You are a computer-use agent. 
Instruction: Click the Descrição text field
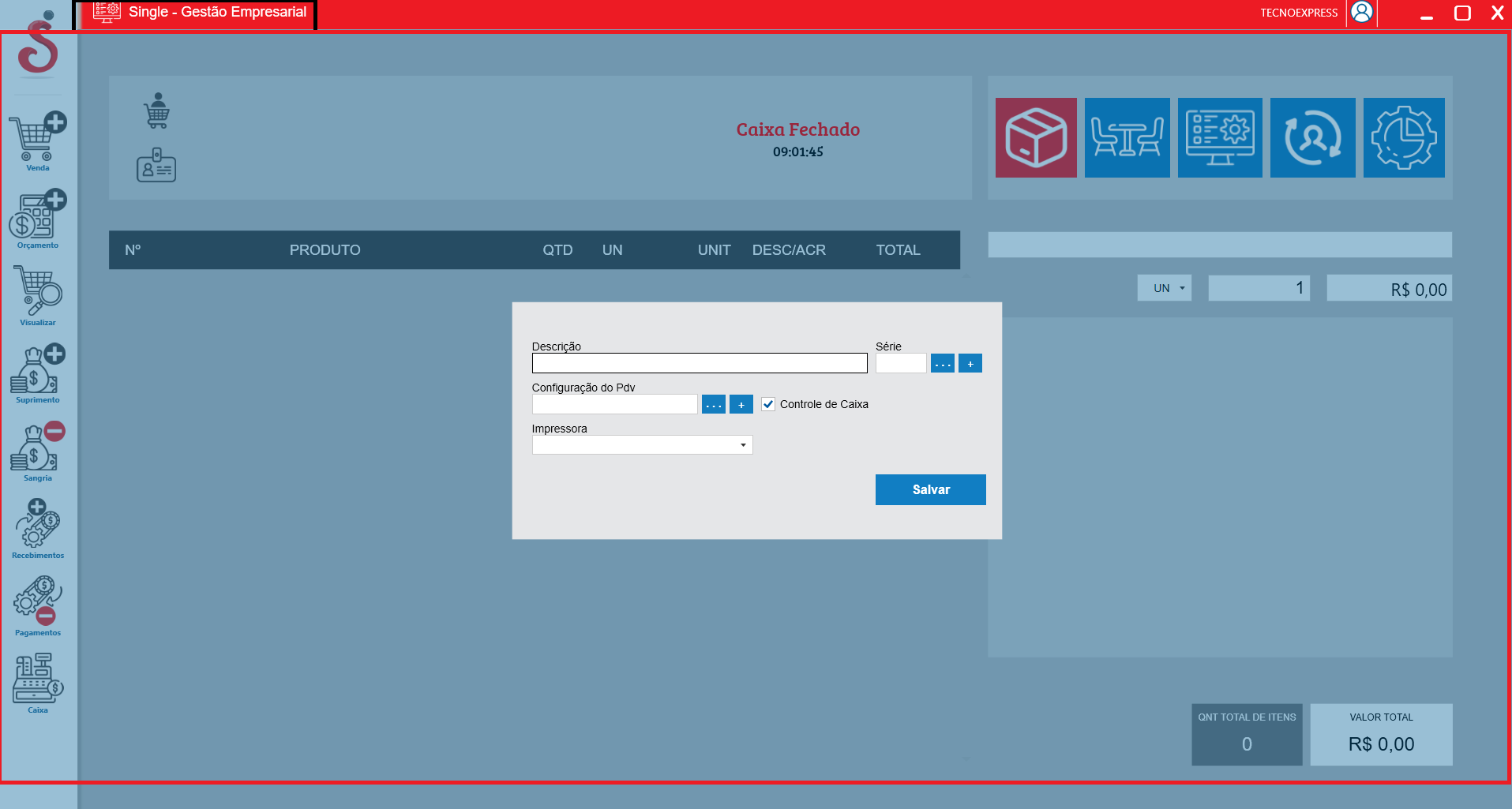(x=699, y=363)
